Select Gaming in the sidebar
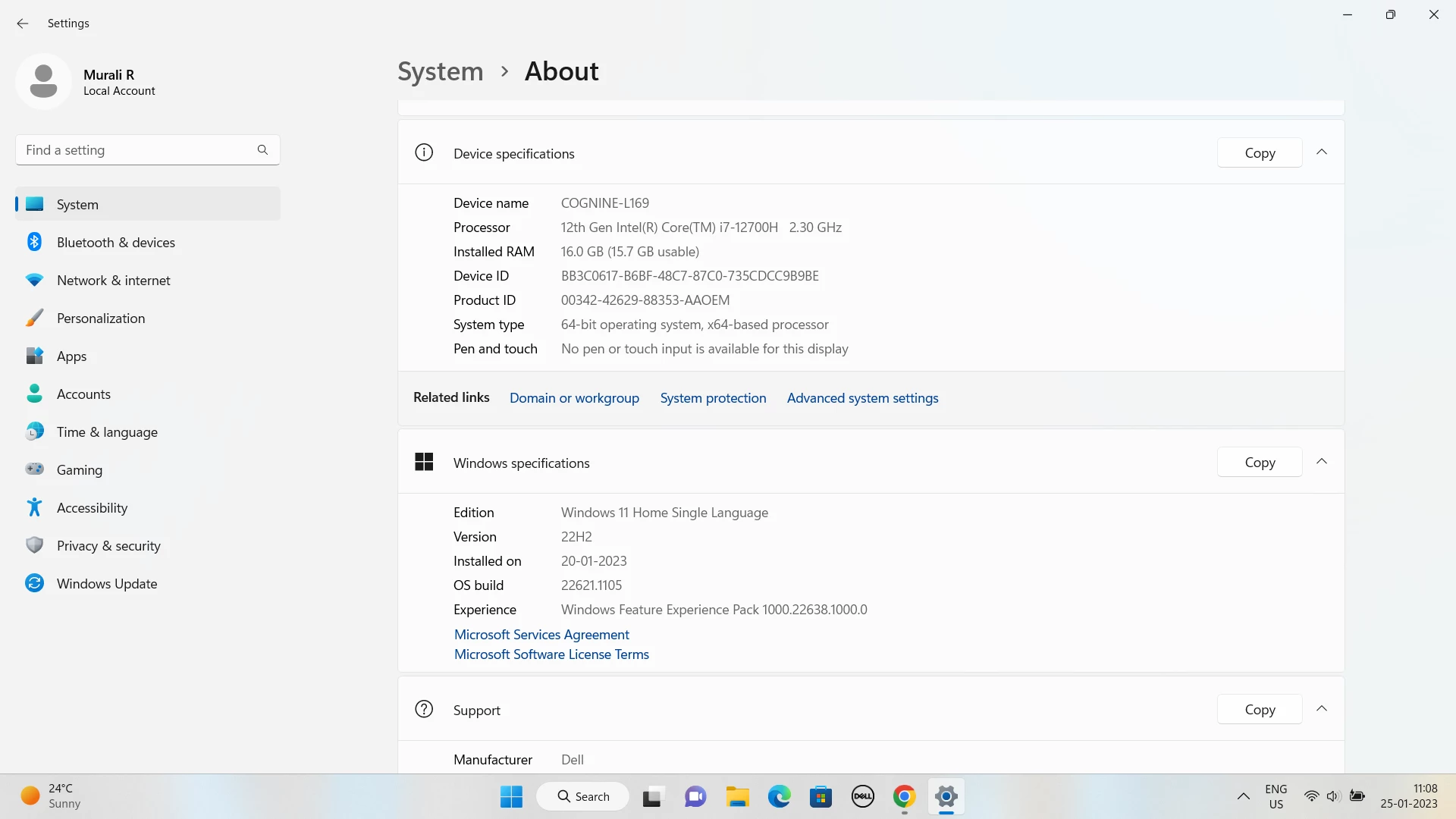 tap(79, 469)
